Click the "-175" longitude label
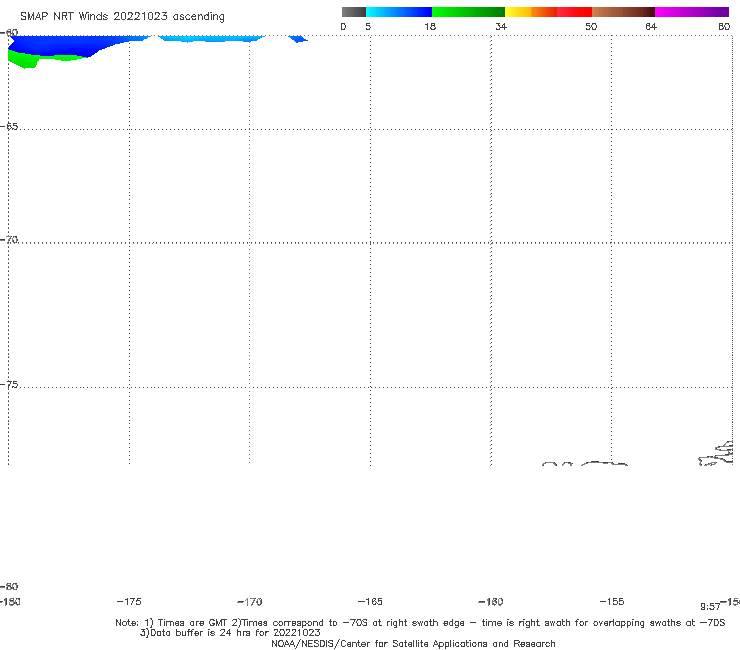Screen dimensions: 740x650 coord(129,601)
